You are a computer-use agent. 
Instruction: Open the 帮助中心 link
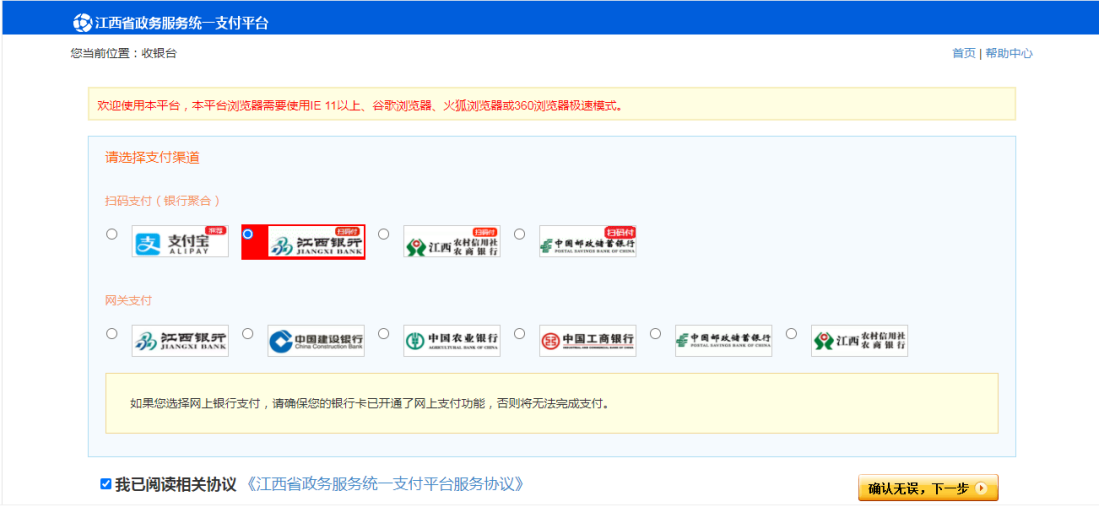[1009, 53]
